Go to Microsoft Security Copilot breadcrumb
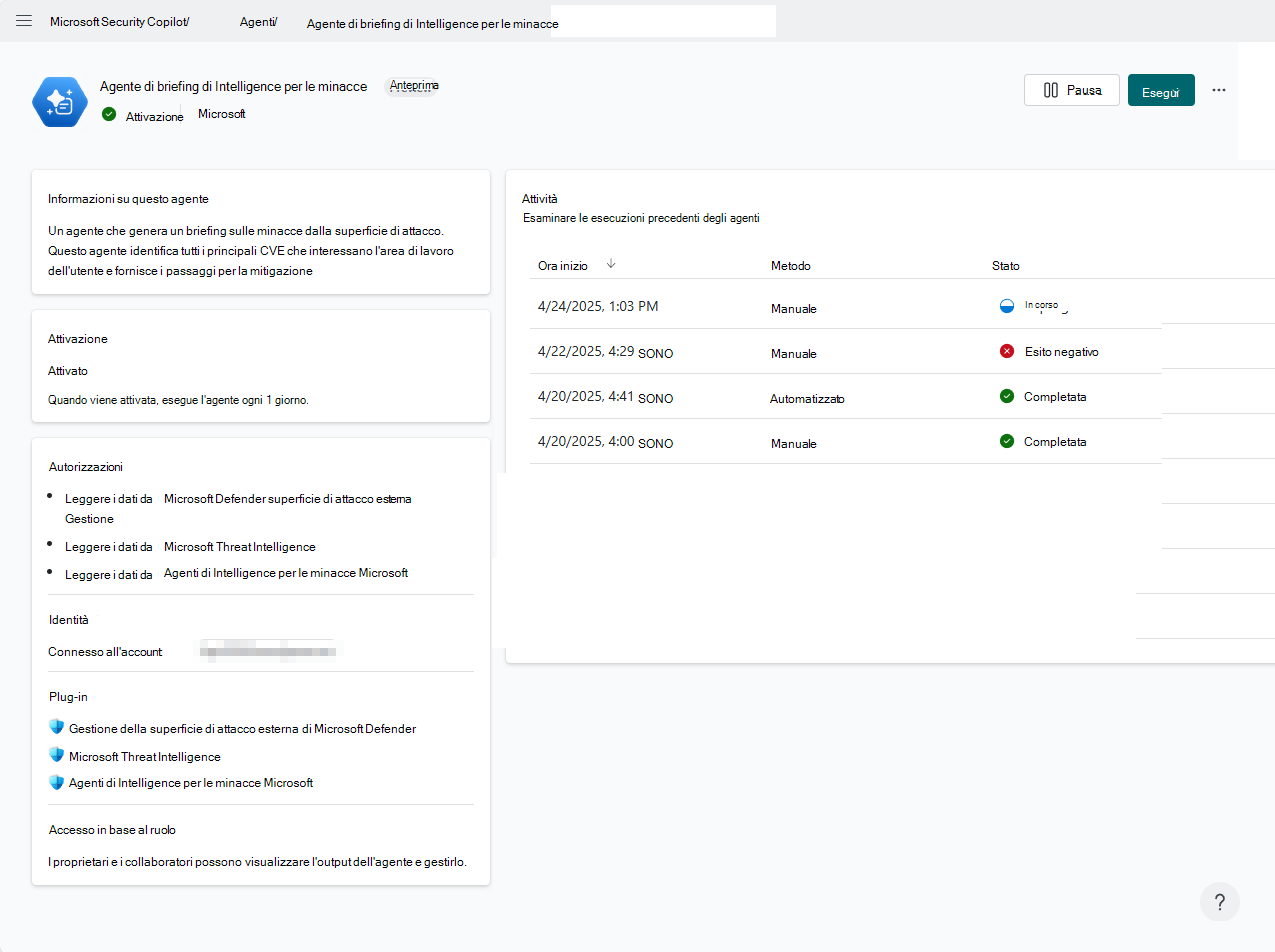 (x=120, y=21)
